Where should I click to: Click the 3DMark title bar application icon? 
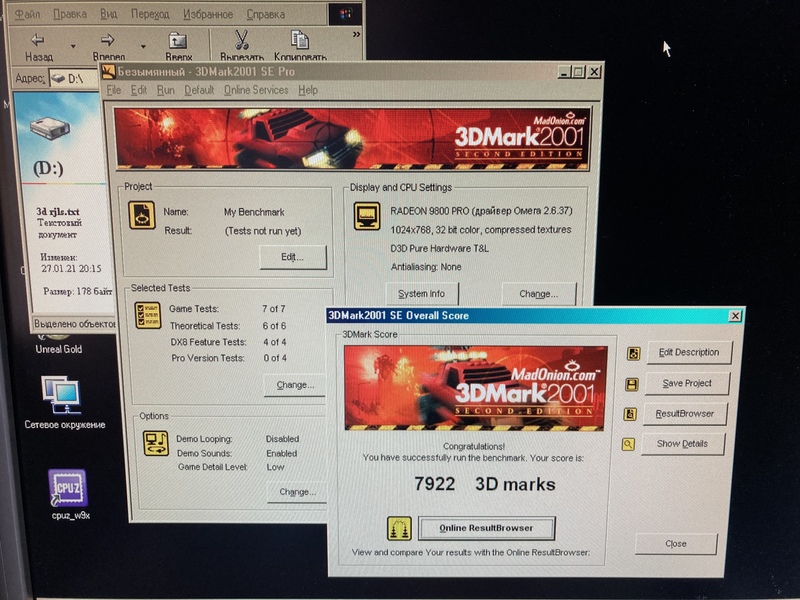[x=108, y=71]
